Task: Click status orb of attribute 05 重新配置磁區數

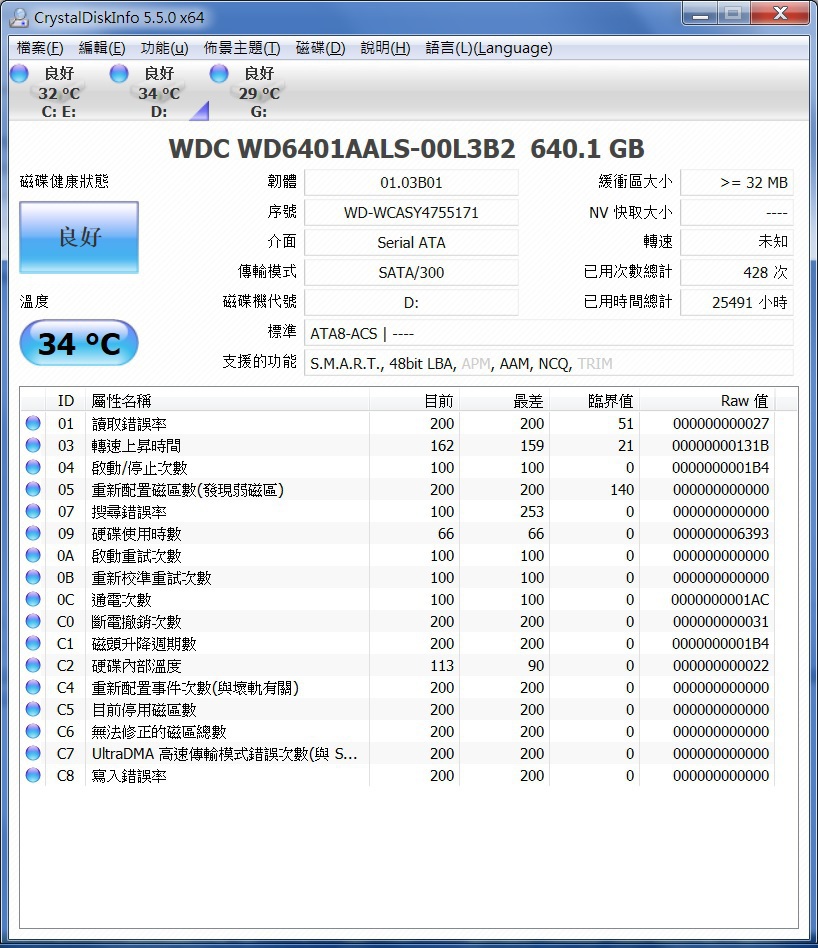Action: coord(33,489)
